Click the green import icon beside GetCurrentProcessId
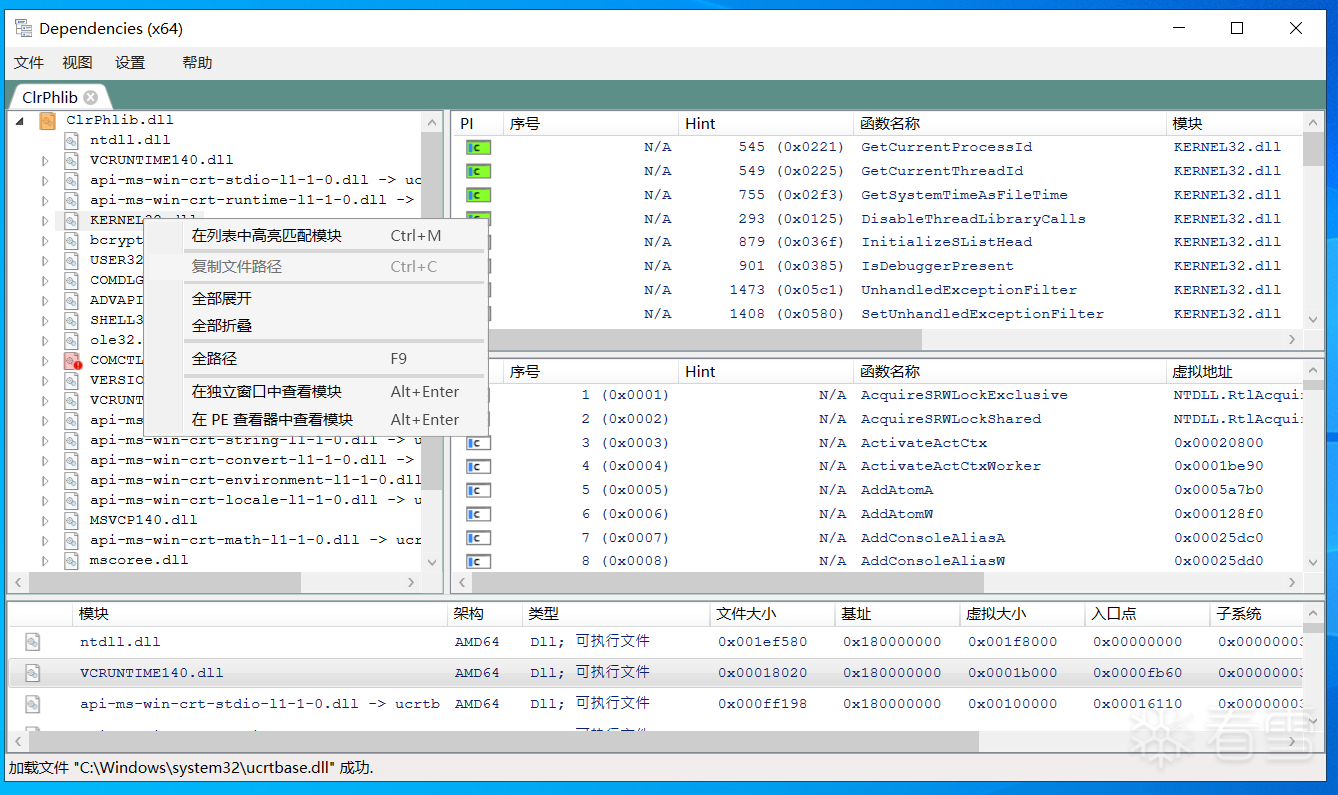 tap(479, 147)
